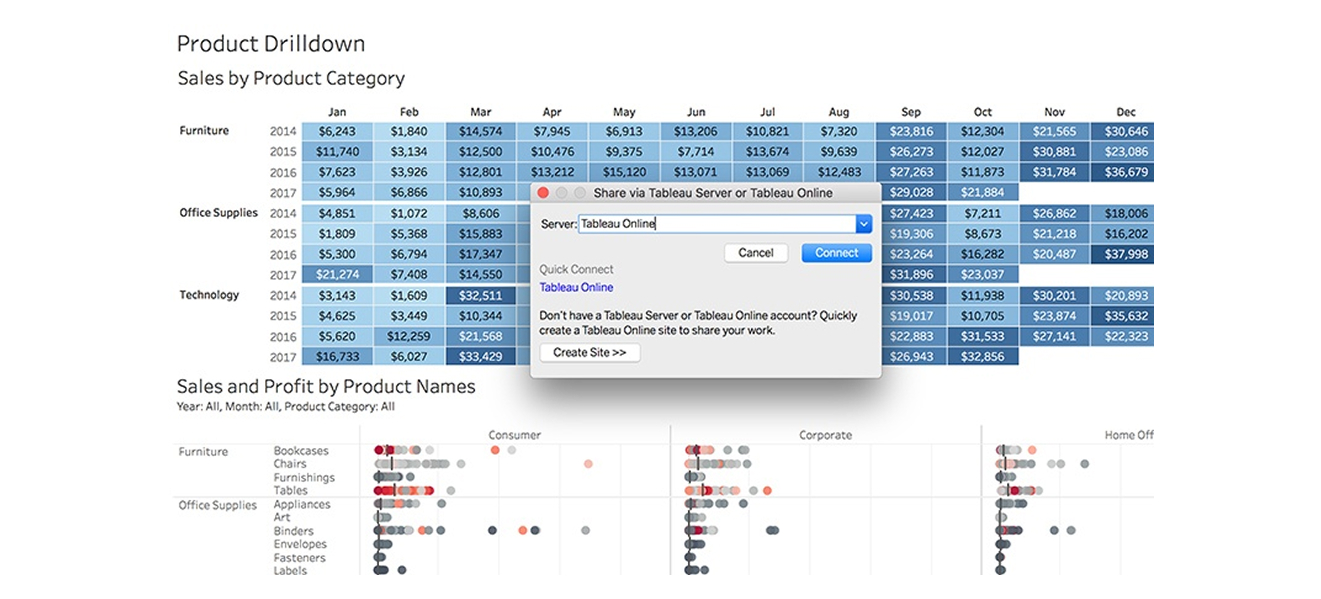Select the $15,883 cell
Viewport: 1321px width, 599px height.
pos(481,234)
